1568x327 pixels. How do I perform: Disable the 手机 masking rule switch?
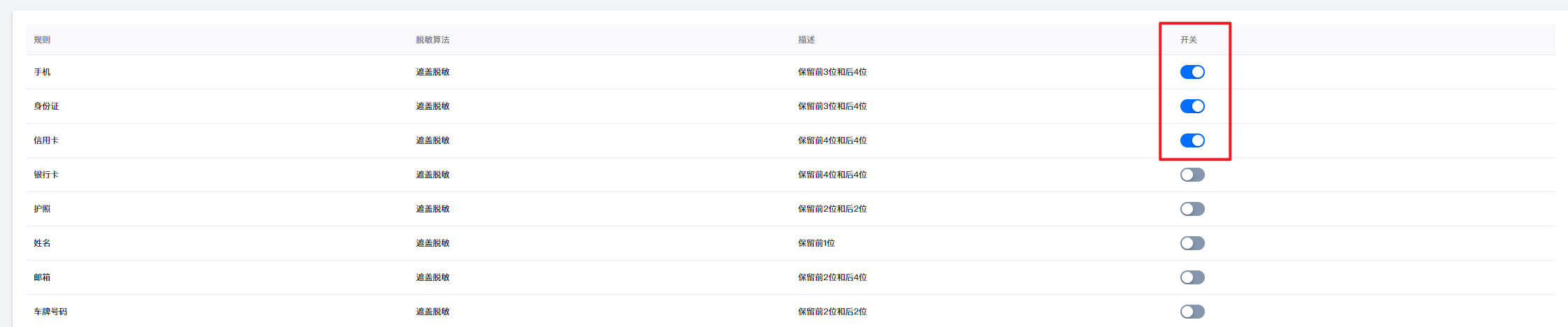1192,72
